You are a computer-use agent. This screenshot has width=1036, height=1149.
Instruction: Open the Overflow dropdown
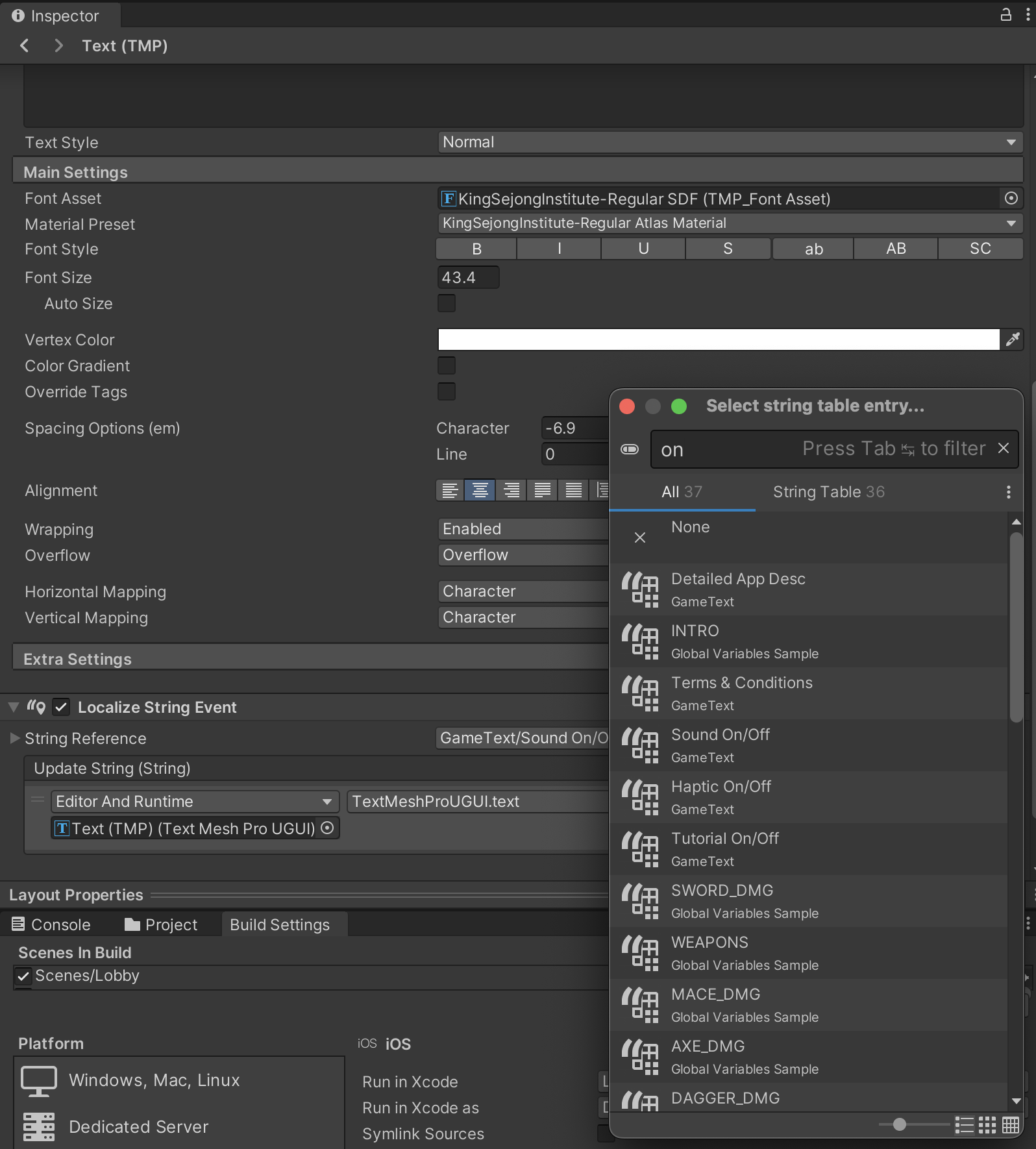click(523, 555)
